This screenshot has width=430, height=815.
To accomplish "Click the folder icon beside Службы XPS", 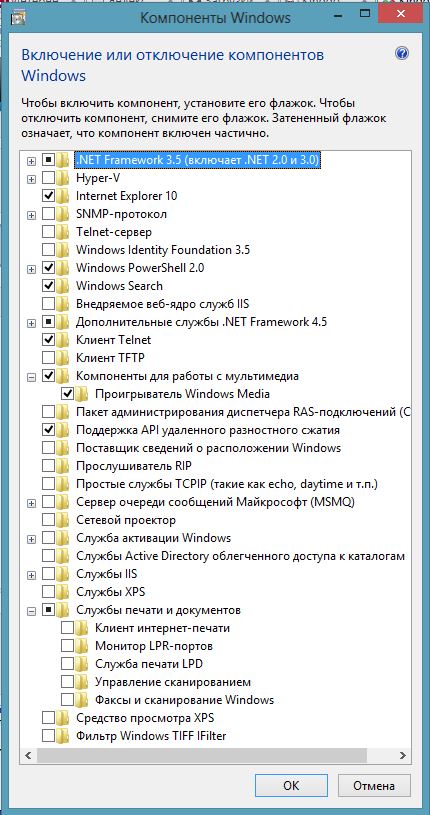I will [x=63, y=591].
